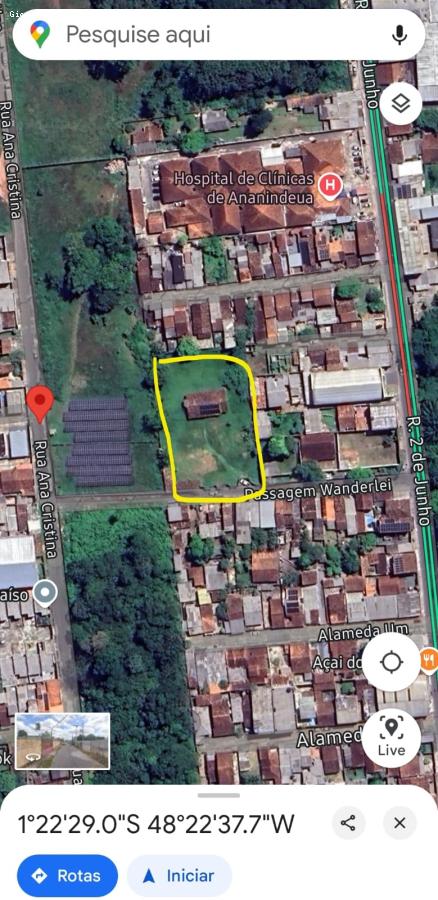
Task: Open Live View mode
Action: tap(392, 738)
